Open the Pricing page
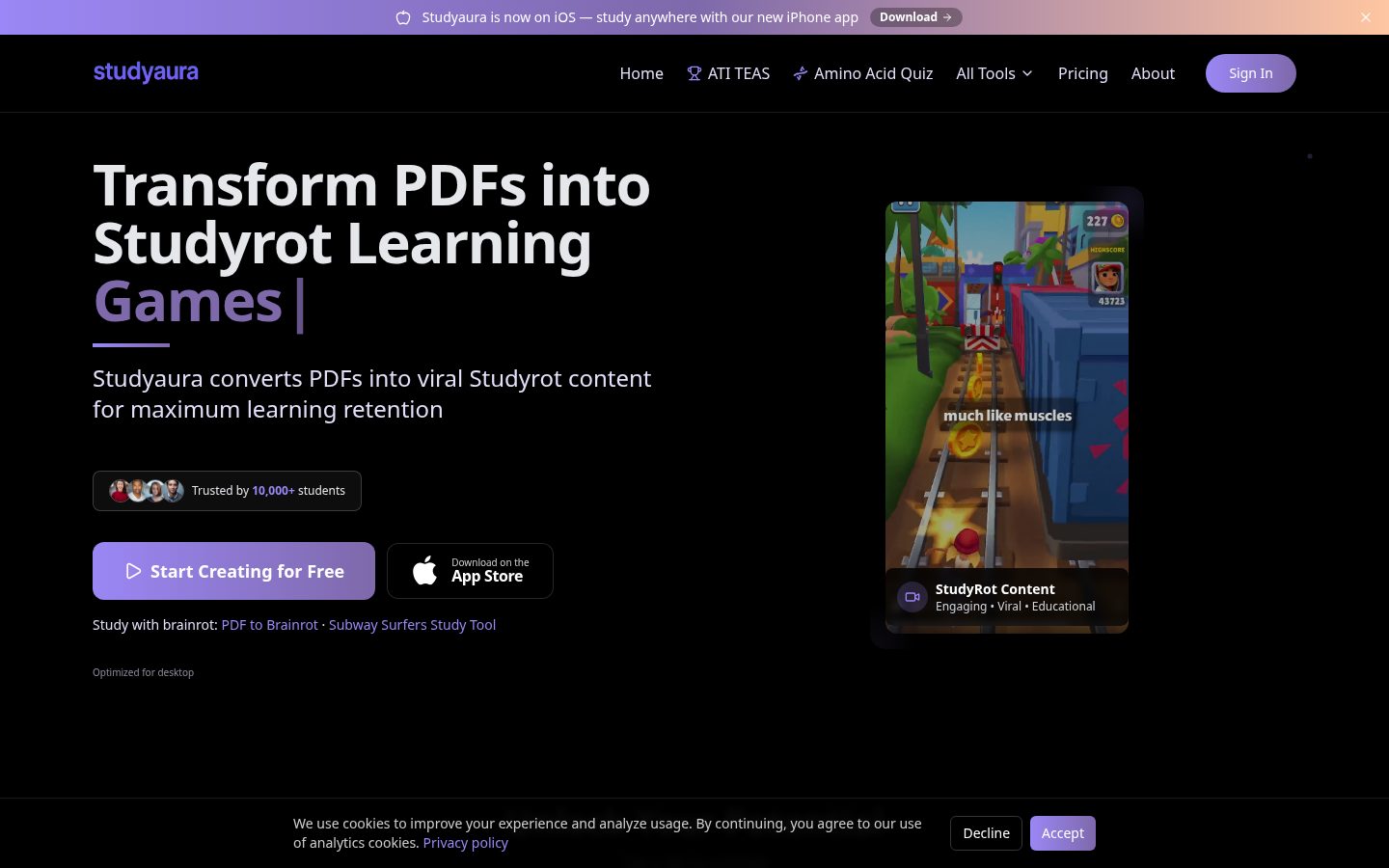 [x=1082, y=73]
